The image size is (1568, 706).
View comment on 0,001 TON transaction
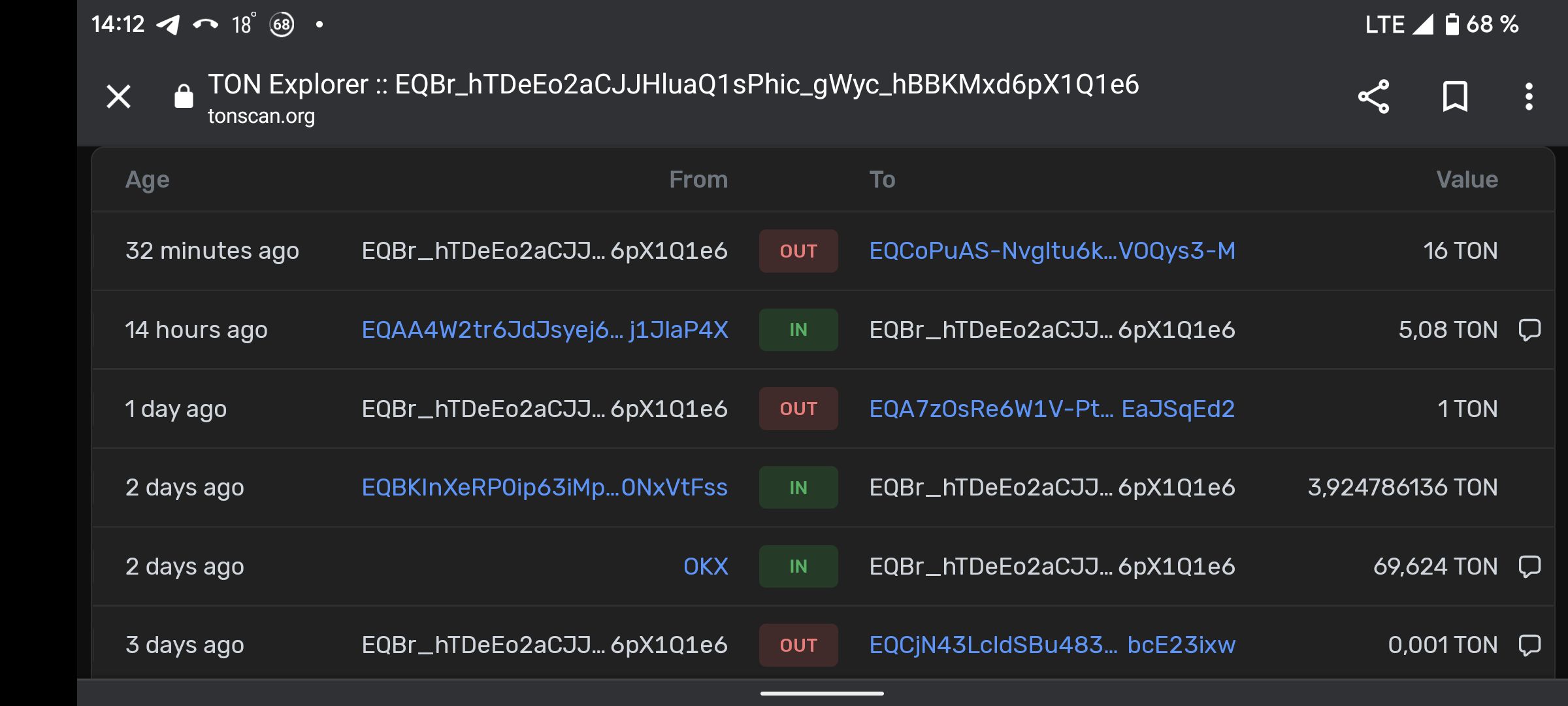click(x=1529, y=645)
